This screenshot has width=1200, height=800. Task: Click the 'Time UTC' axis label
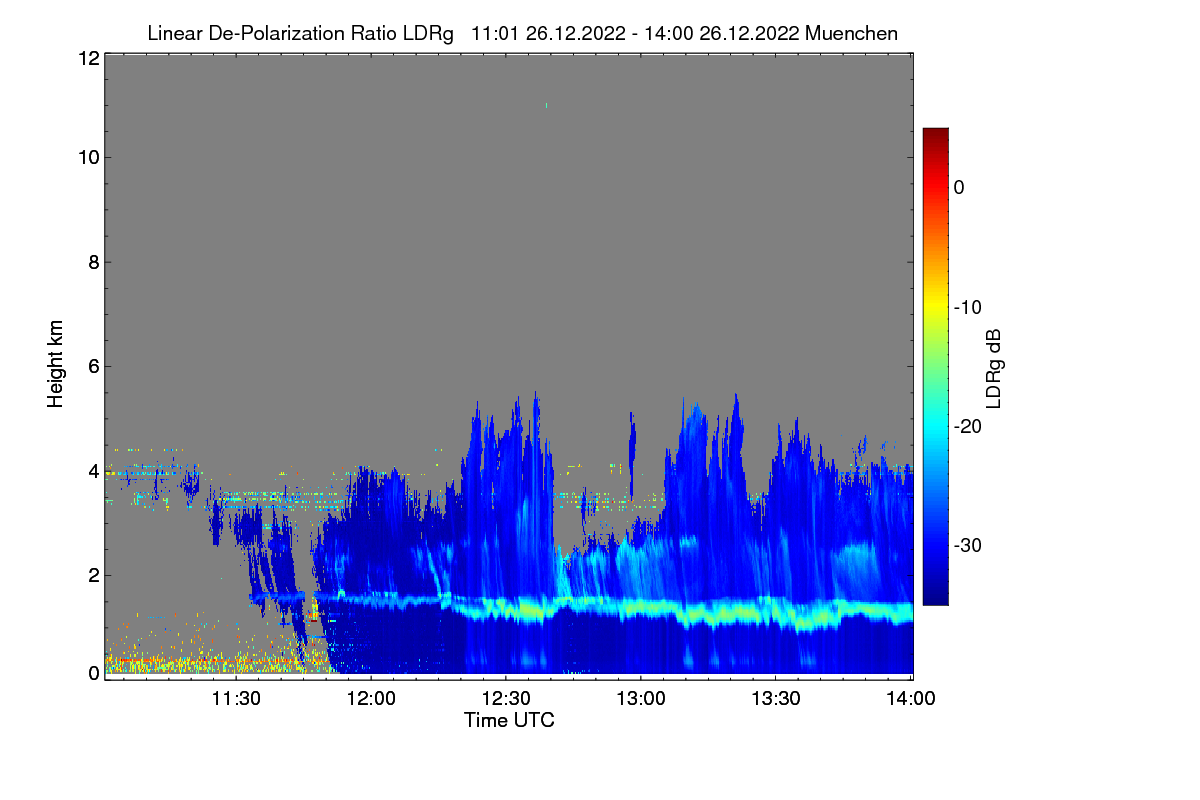[x=509, y=720]
